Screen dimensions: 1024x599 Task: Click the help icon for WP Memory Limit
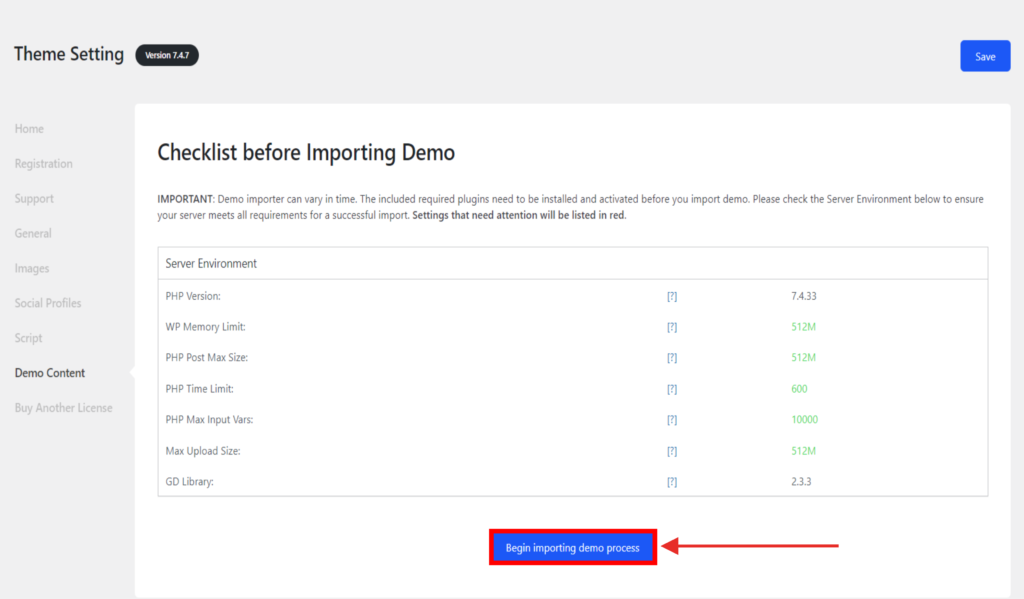coord(672,327)
